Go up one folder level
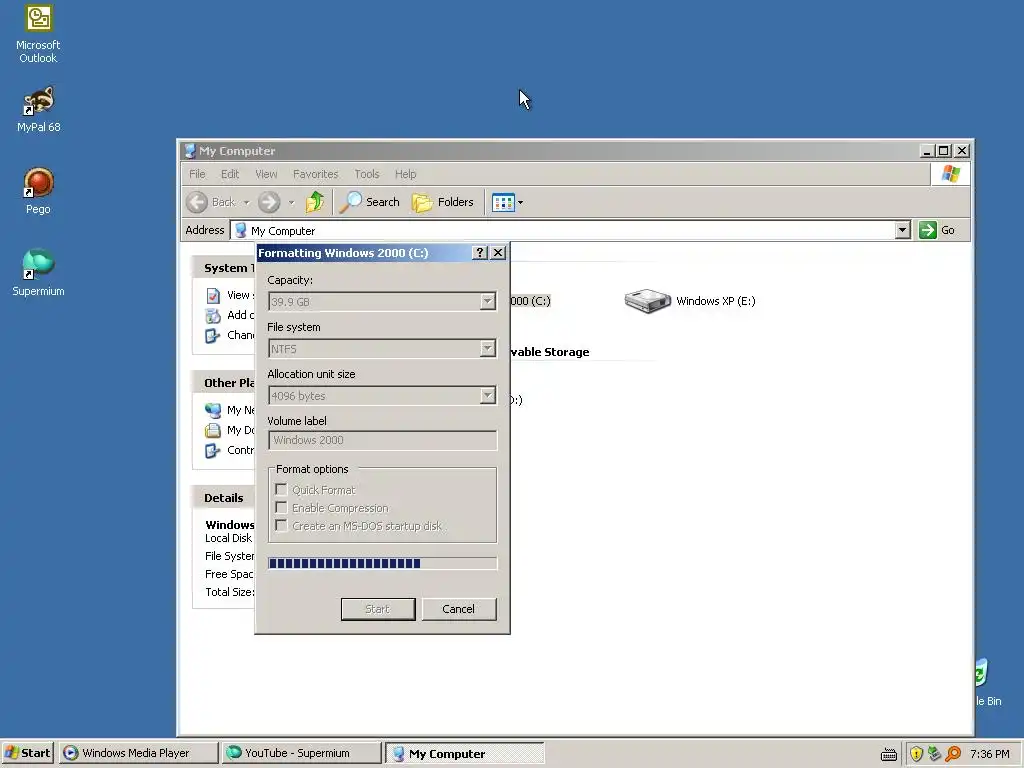This screenshot has height=768, width=1024. coord(315,202)
